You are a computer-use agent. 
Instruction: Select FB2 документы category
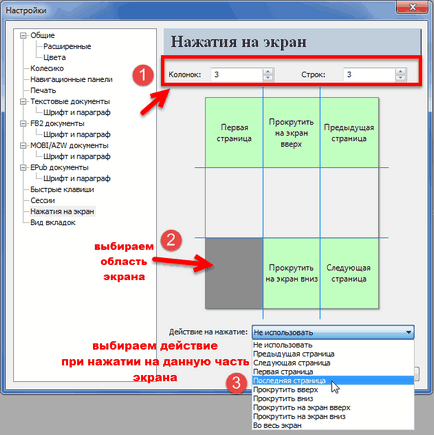[57, 123]
